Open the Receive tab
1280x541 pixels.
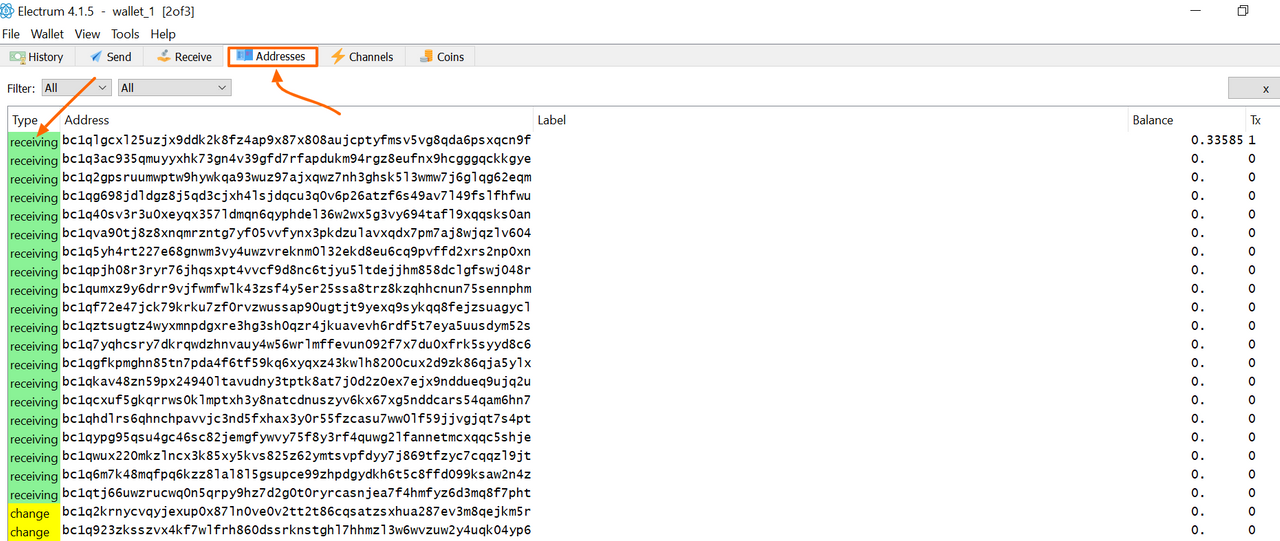(x=183, y=57)
